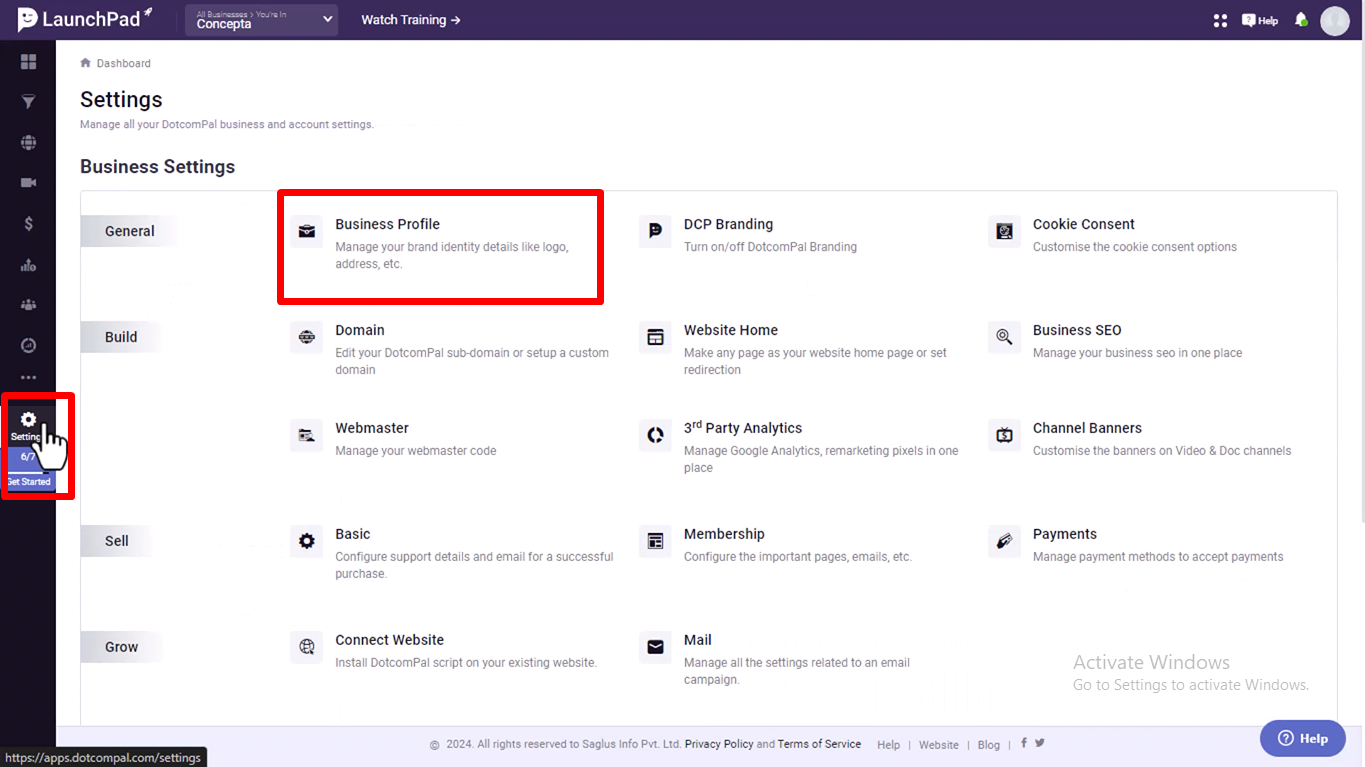The image size is (1365, 767).
Task: Select the General settings tab
Action: [130, 231]
